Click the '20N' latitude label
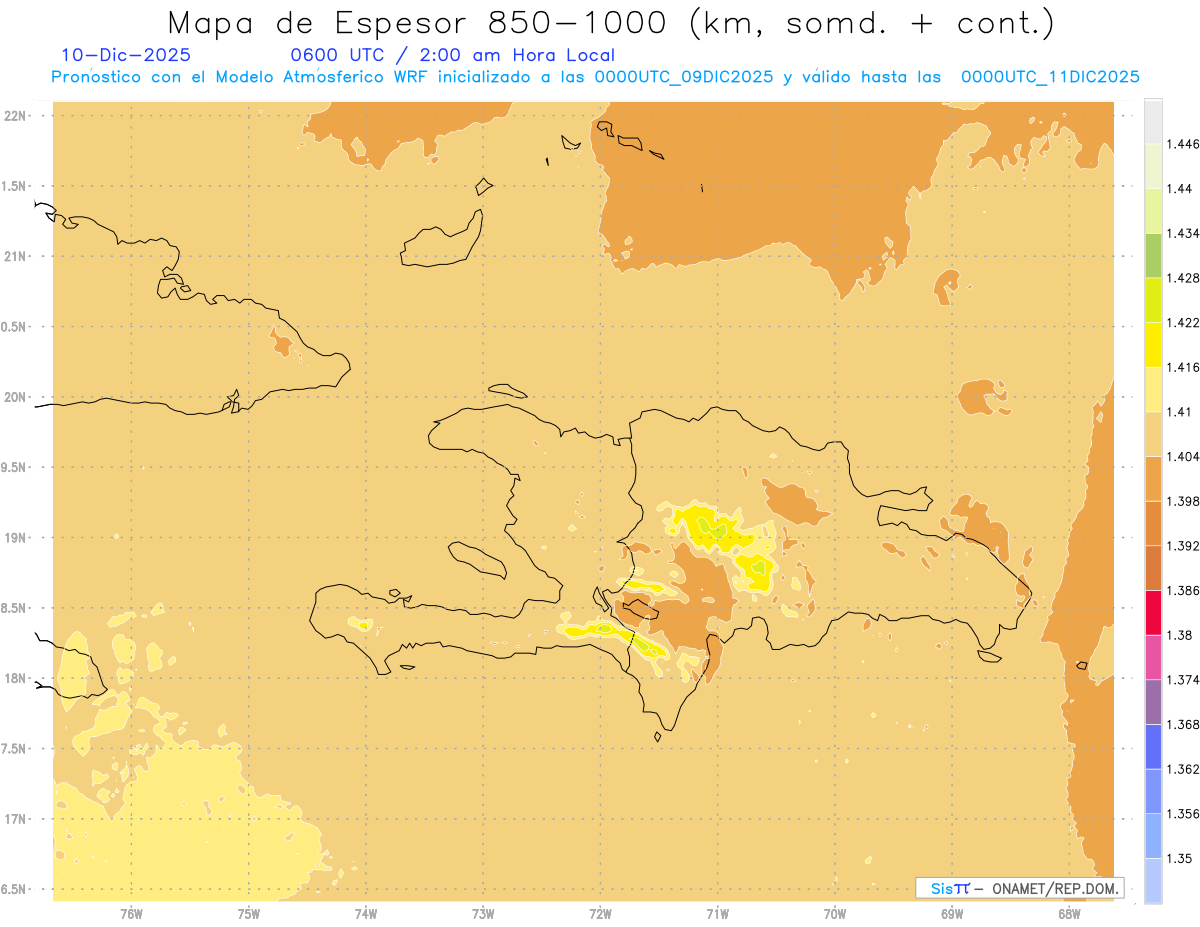 click(15, 397)
